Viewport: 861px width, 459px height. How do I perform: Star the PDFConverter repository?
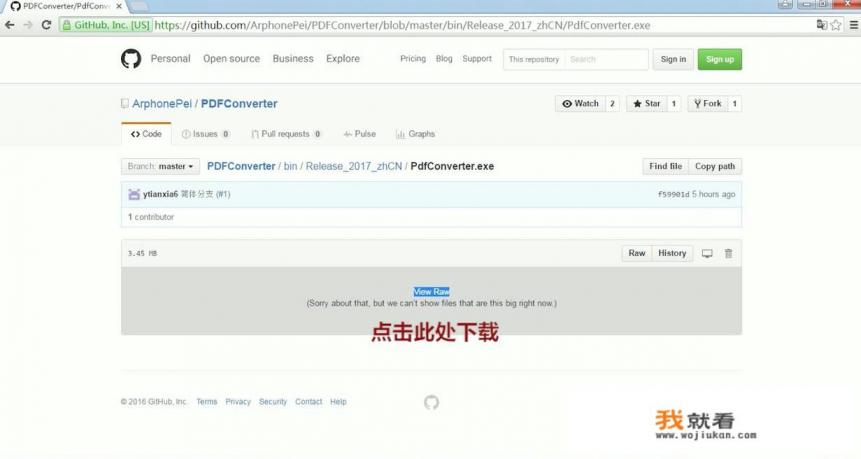[x=646, y=104]
